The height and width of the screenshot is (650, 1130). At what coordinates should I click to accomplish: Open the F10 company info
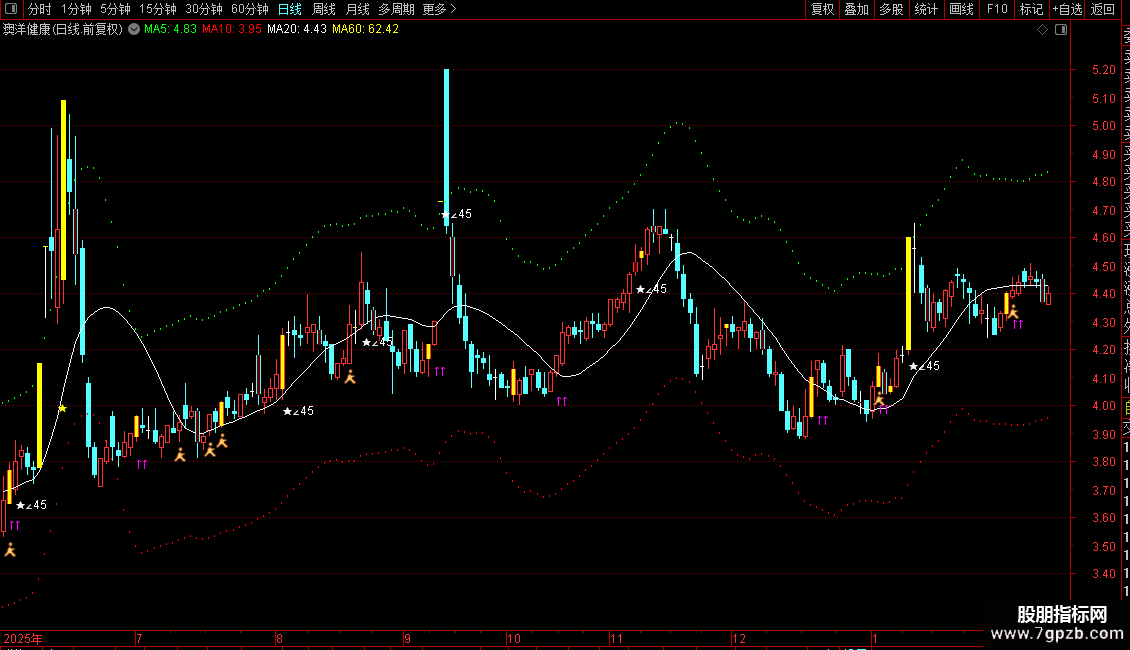pos(997,9)
